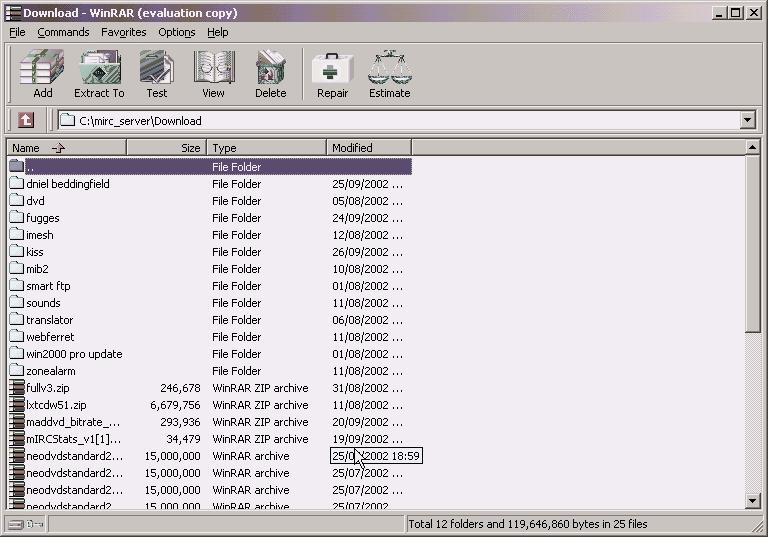Click the 6,679,756 size value
The image size is (768, 537).
point(175,405)
